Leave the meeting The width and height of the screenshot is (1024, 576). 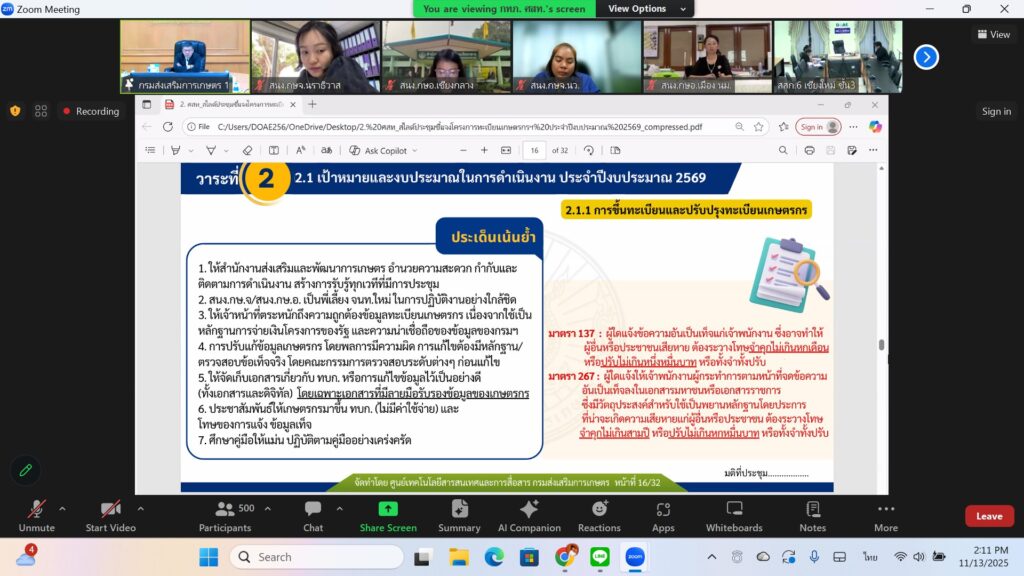click(988, 516)
